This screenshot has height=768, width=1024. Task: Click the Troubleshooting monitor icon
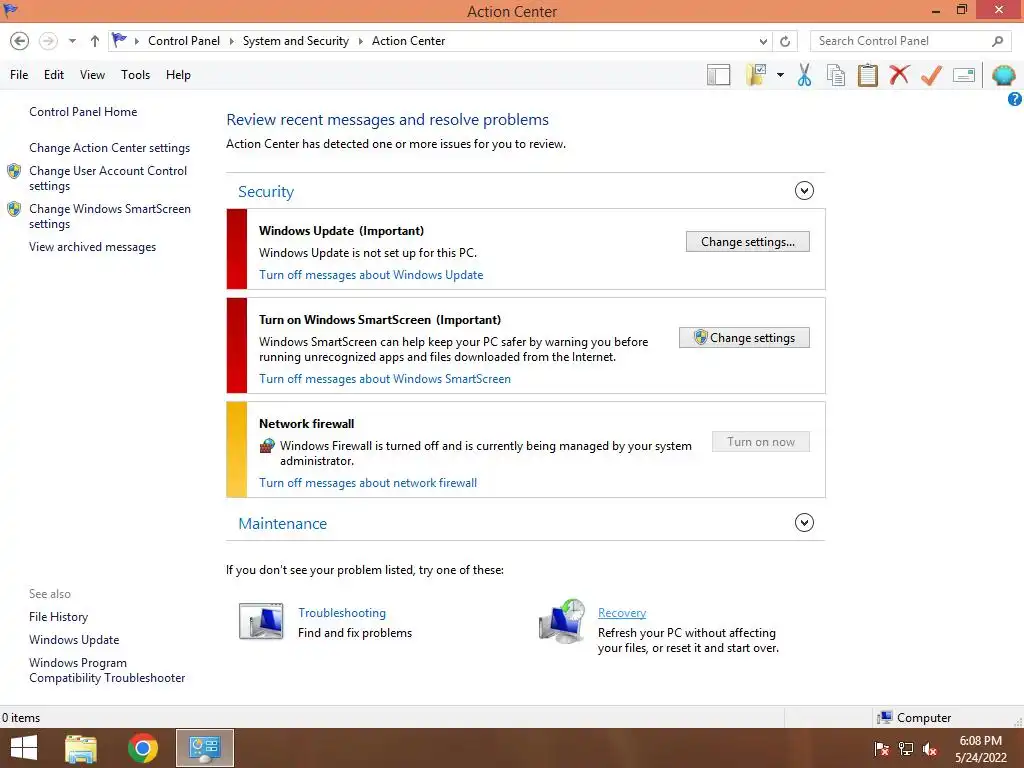(x=261, y=621)
